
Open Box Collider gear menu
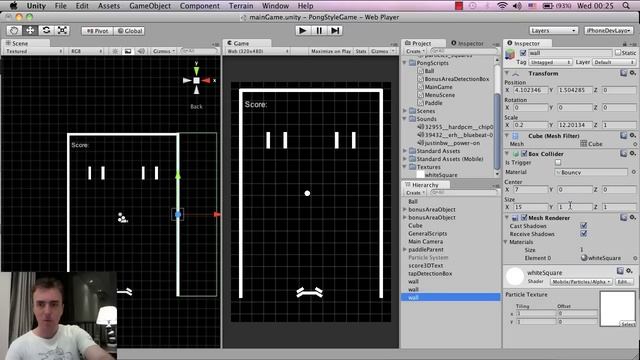point(632,153)
